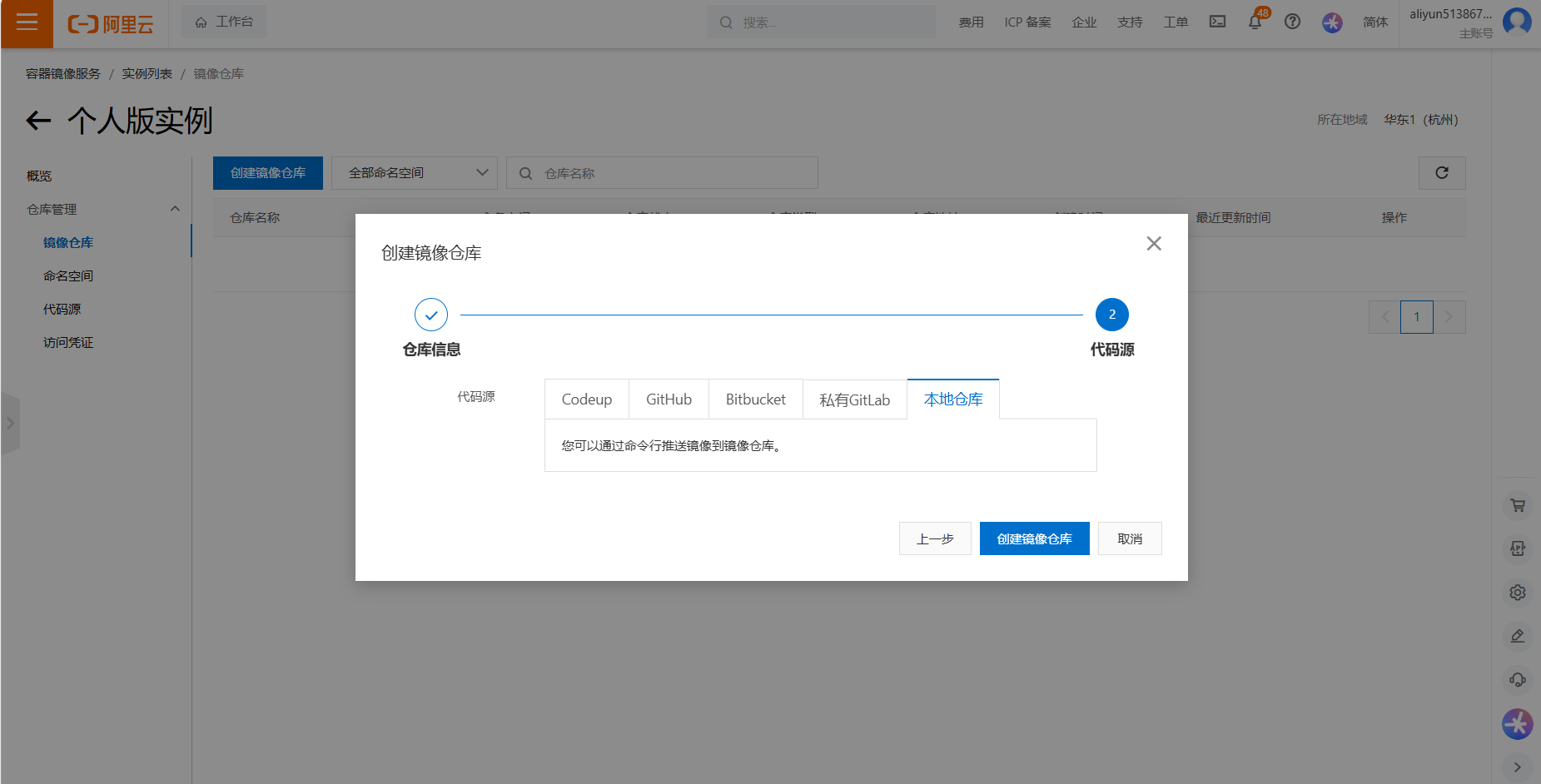Expand the collapsed left side panel handle

tap(10, 424)
